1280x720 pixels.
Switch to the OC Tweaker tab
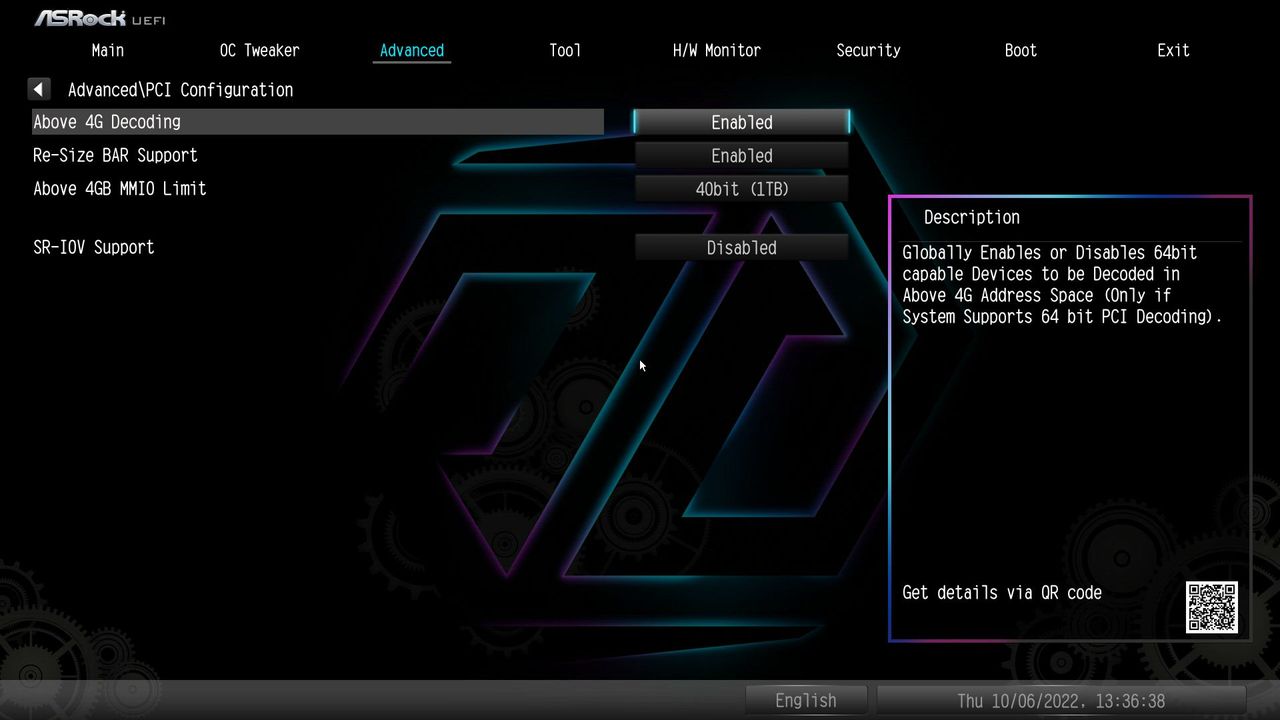tap(260, 50)
